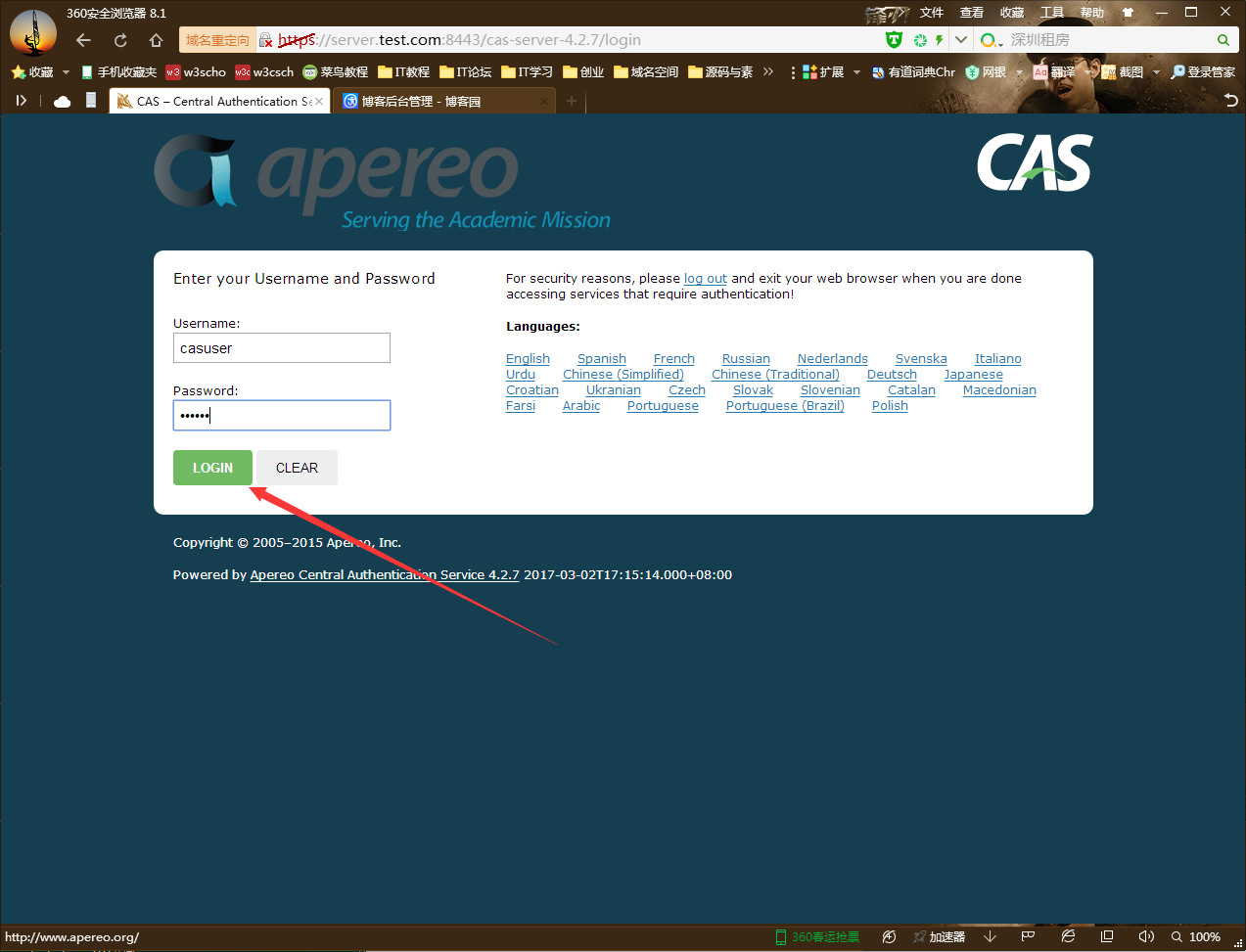The height and width of the screenshot is (952, 1246).
Task: Reload the page with the refresh icon
Action: coord(120,40)
